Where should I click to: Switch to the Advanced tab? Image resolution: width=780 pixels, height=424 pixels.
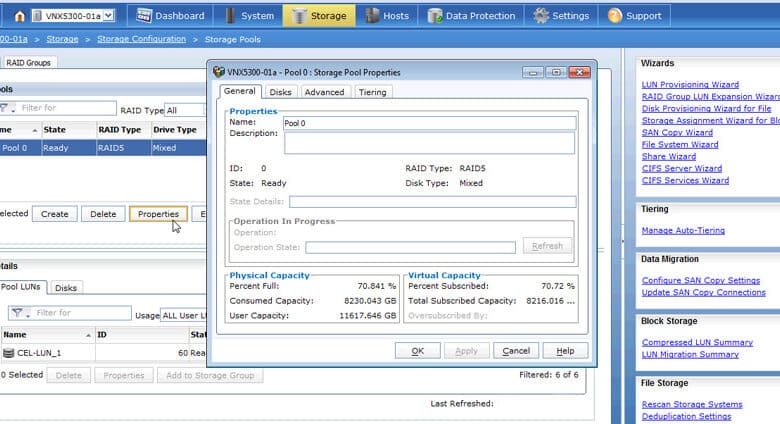[324, 92]
